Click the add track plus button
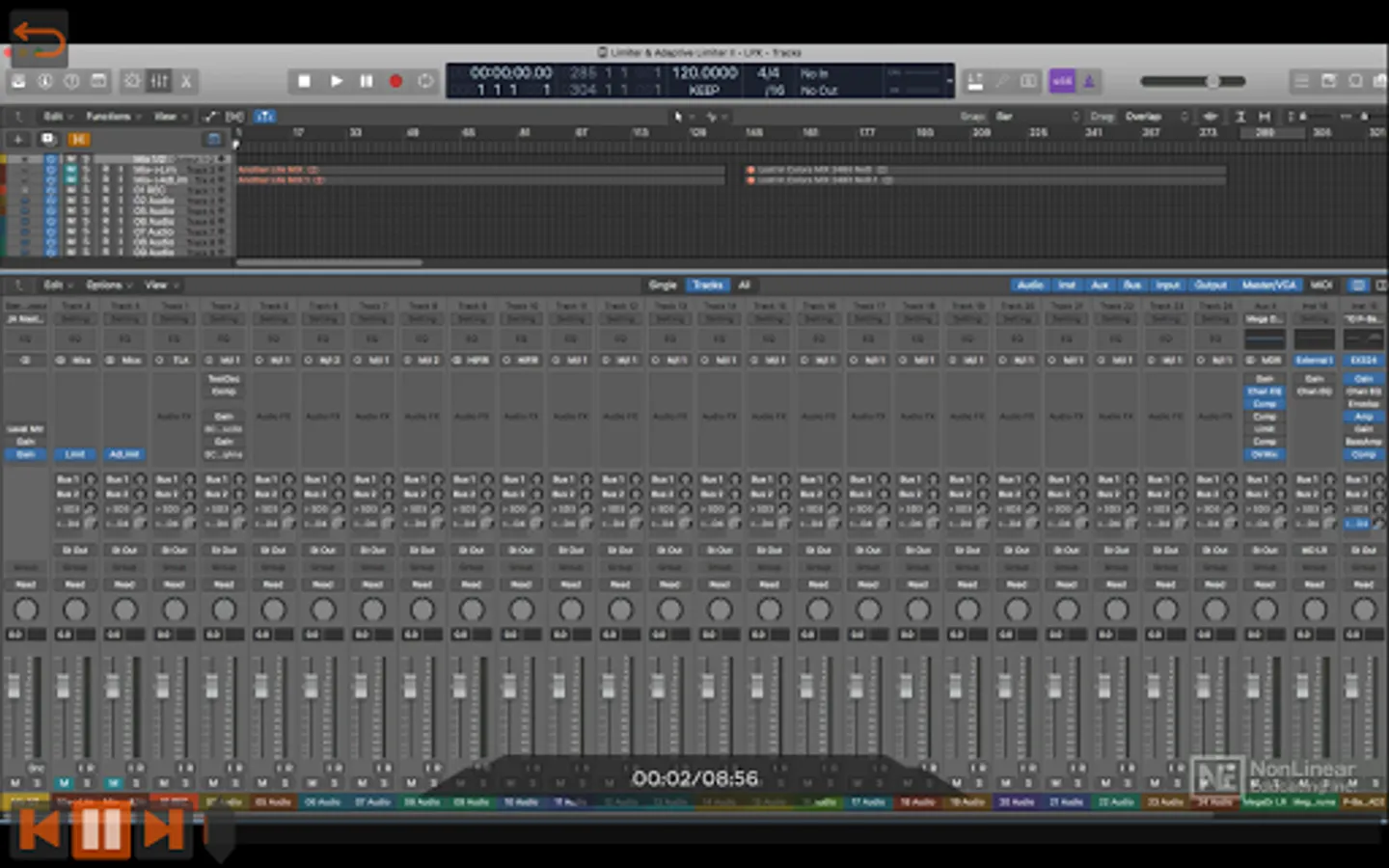 (x=17, y=140)
